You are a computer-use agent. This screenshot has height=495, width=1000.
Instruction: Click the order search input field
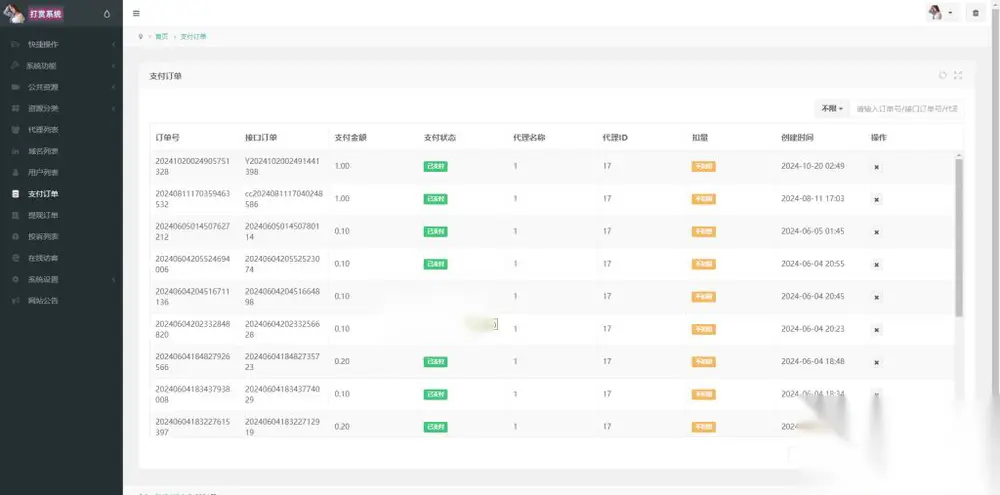(x=907, y=109)
